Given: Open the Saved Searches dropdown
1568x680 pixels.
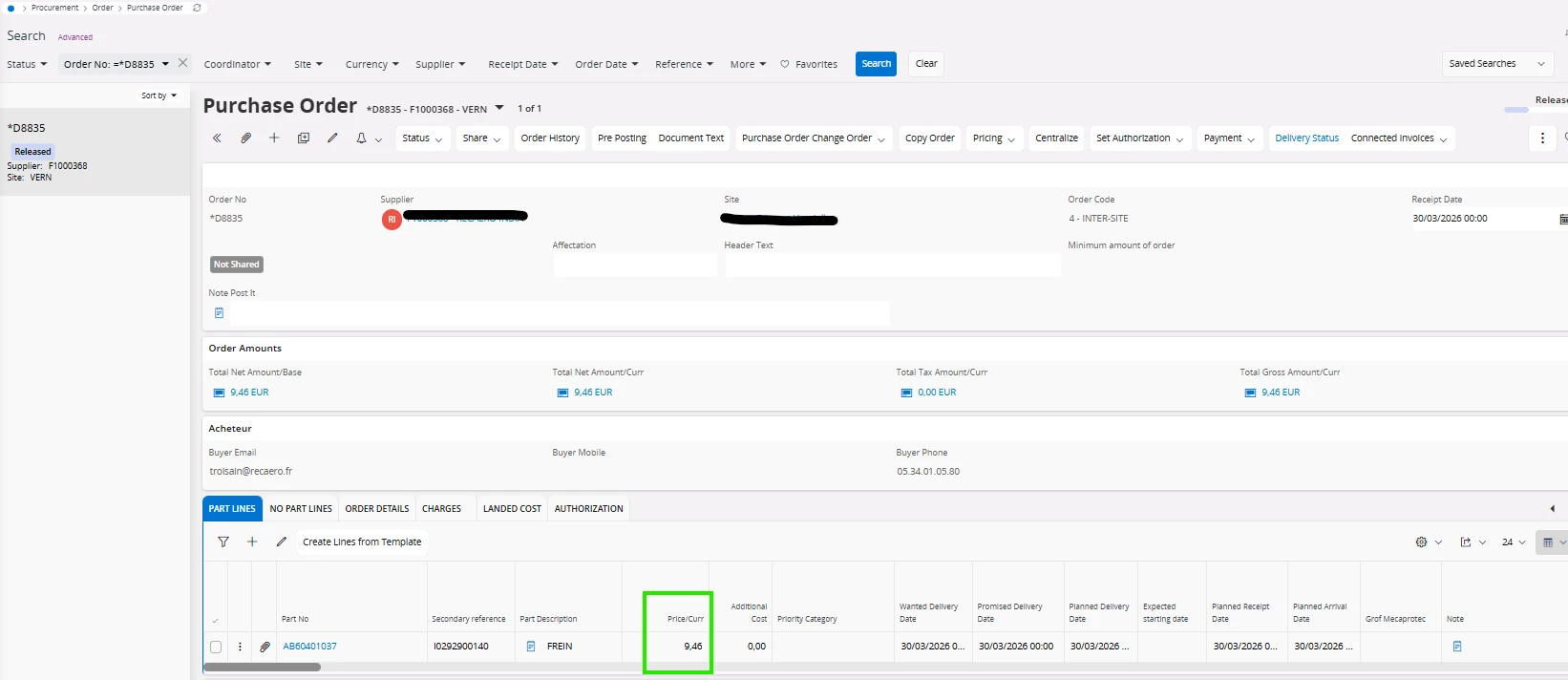Looking at the screenshot, I should pos(1496,64).
